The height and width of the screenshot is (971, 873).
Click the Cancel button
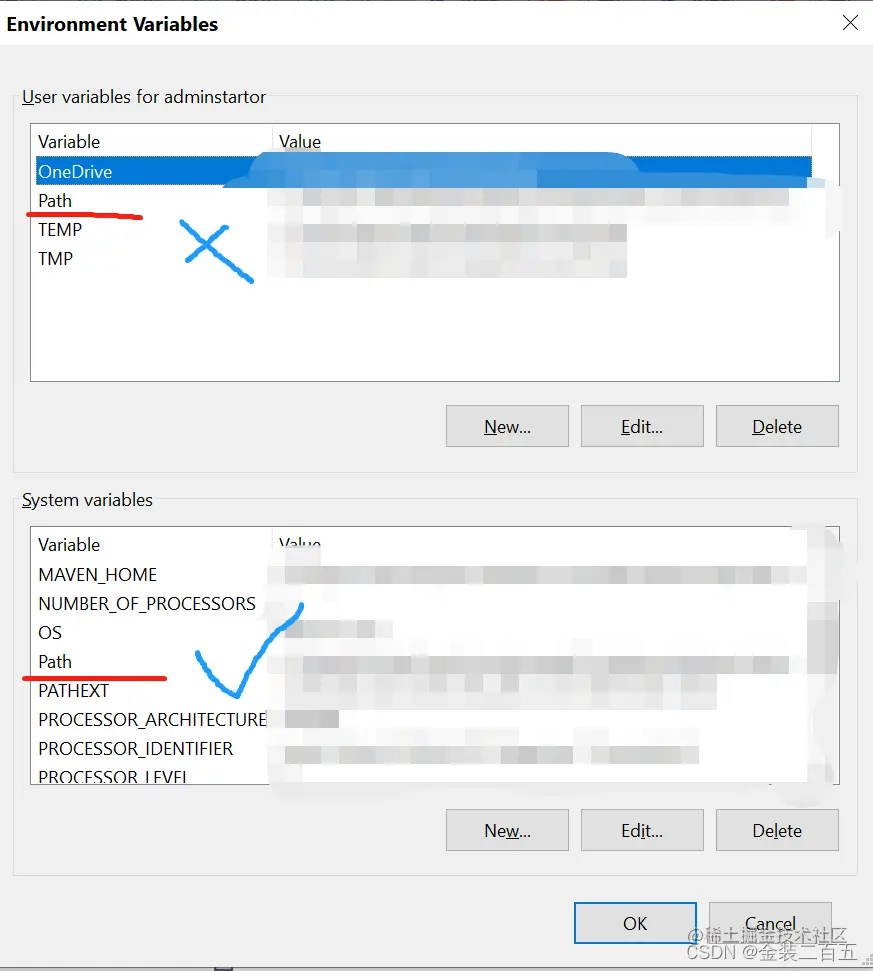click(x=770, y=923)
